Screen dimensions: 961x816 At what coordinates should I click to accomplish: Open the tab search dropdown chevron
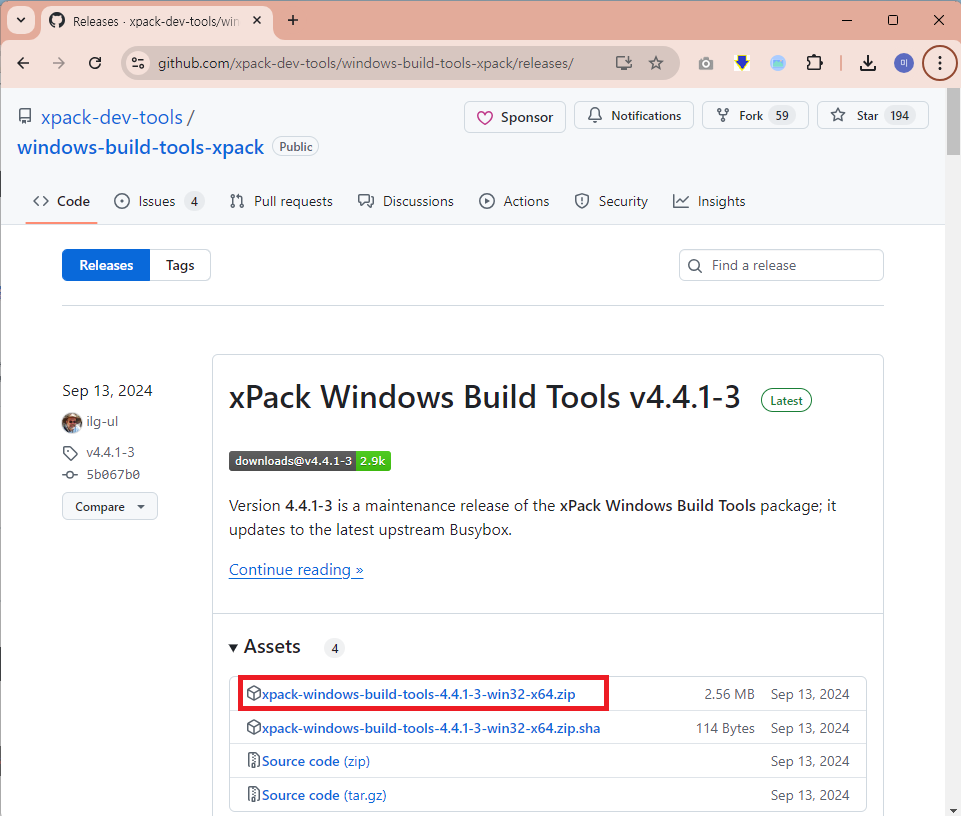[21, 20]
